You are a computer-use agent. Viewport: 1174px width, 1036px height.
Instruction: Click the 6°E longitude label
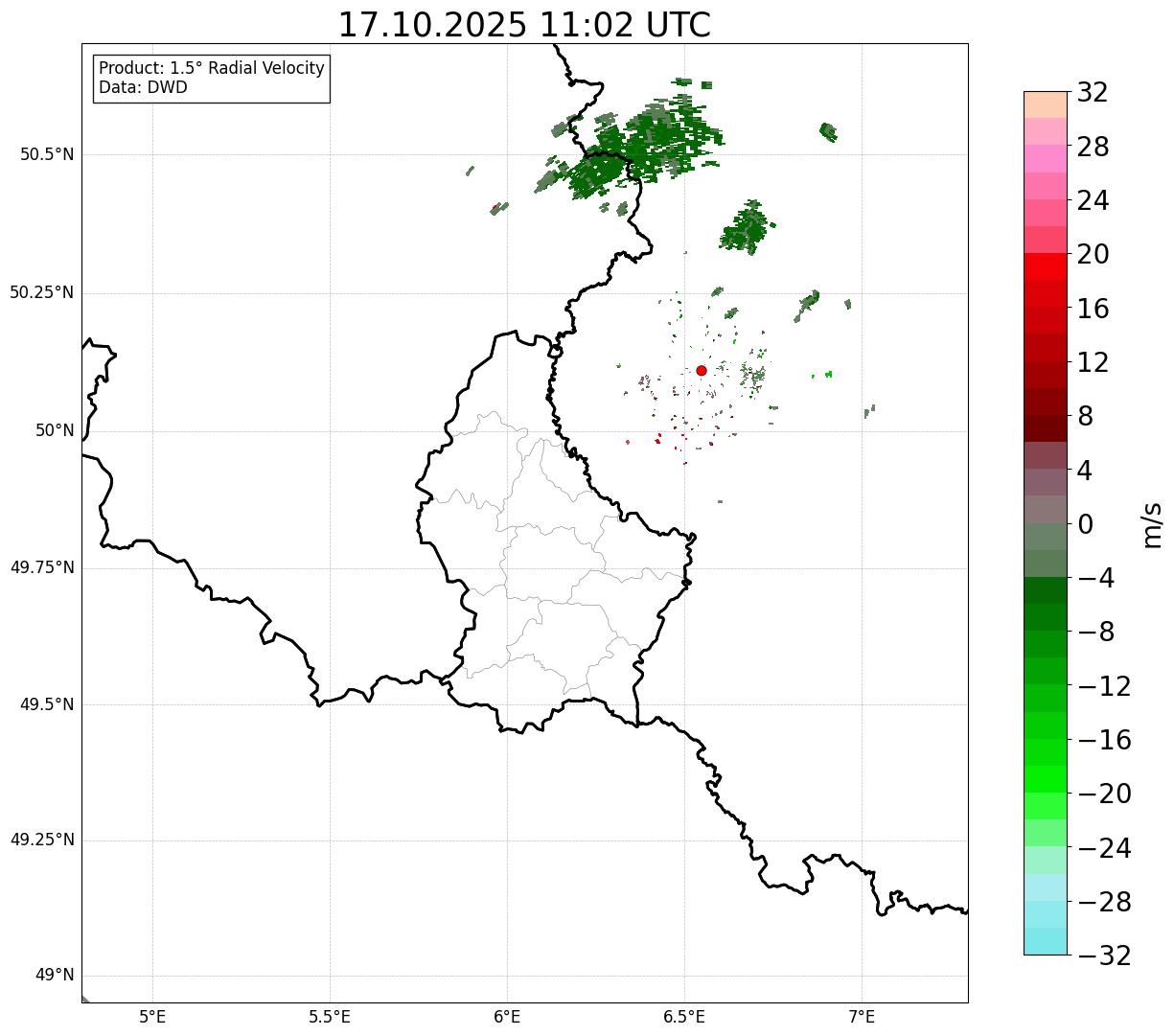click(x=507, y=1017)
